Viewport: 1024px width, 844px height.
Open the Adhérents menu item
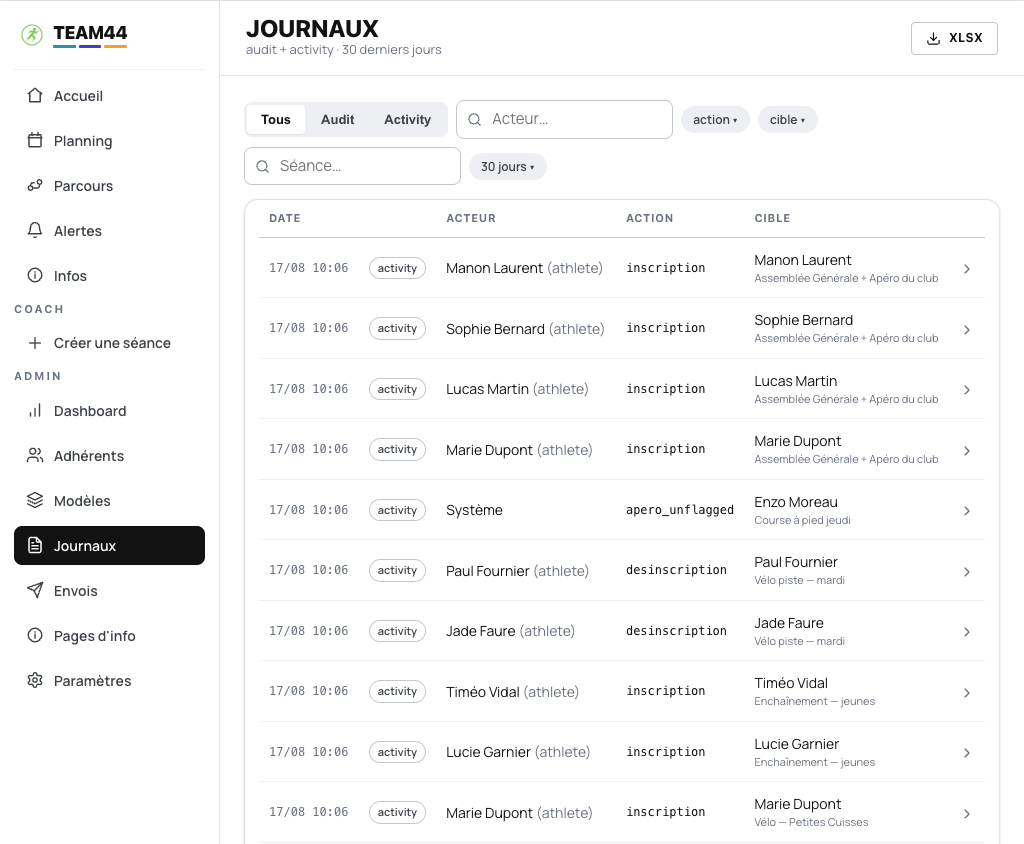tap(109, 456)
